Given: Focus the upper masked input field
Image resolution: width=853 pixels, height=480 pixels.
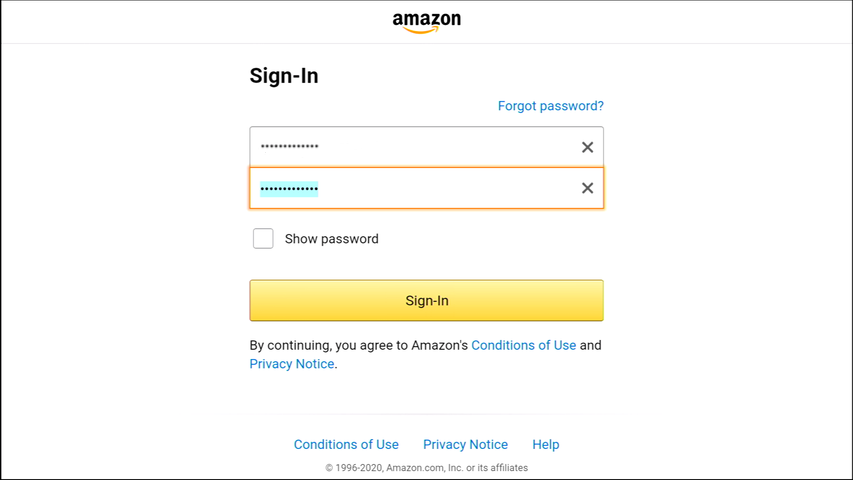Looking at the screenshot, I should pos(426,147).
